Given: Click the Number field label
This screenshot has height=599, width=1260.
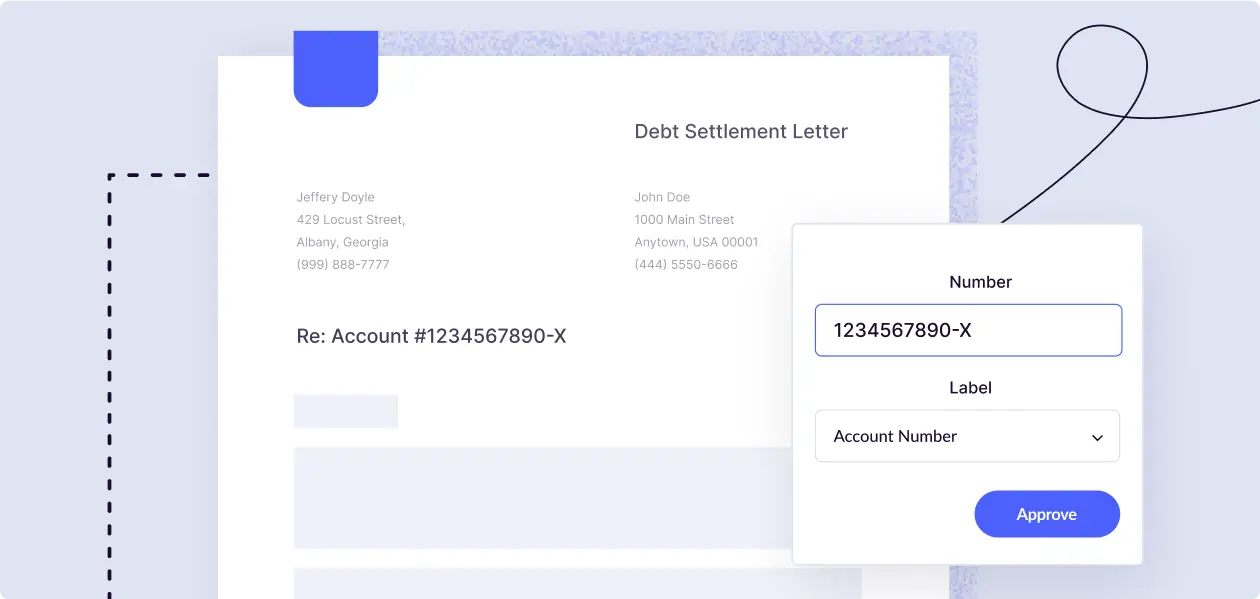Looking at the screenshot, I should coord(980,282).
